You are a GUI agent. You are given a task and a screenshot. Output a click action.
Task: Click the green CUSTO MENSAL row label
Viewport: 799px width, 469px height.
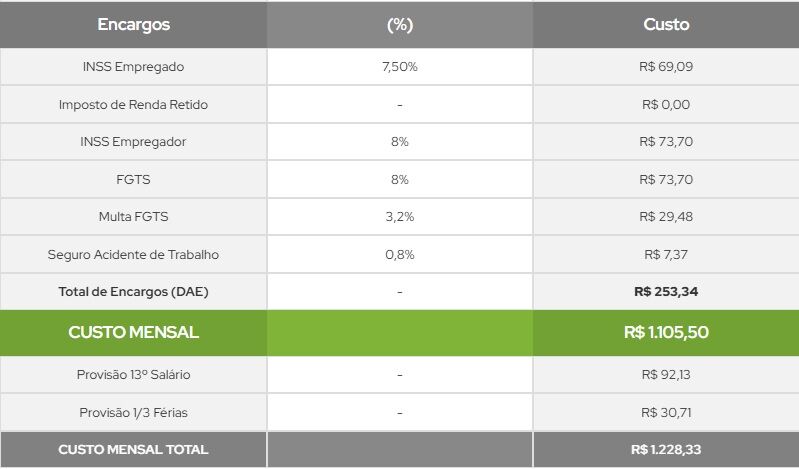[133, 333]
